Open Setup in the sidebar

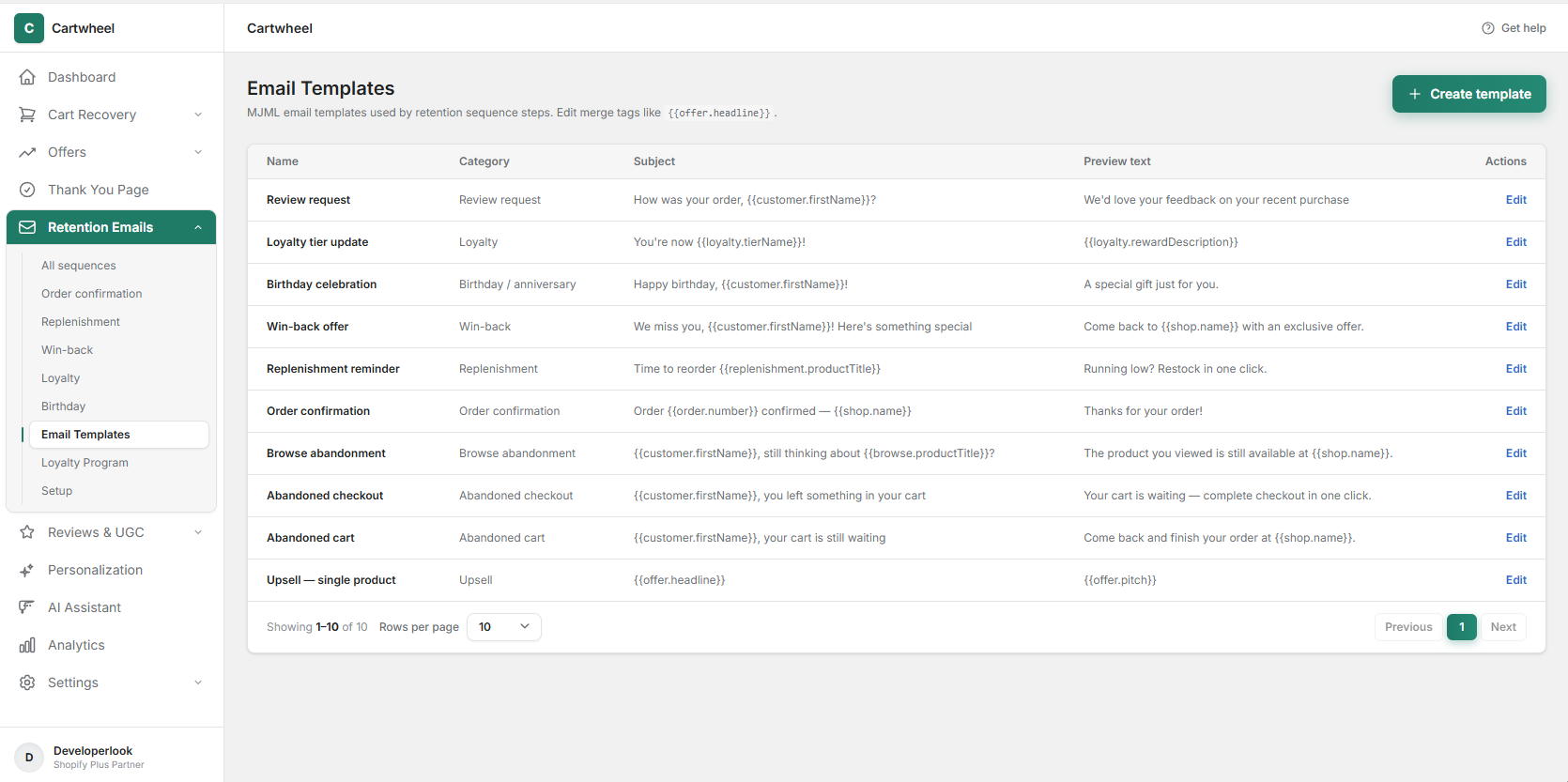click(119, 491)
